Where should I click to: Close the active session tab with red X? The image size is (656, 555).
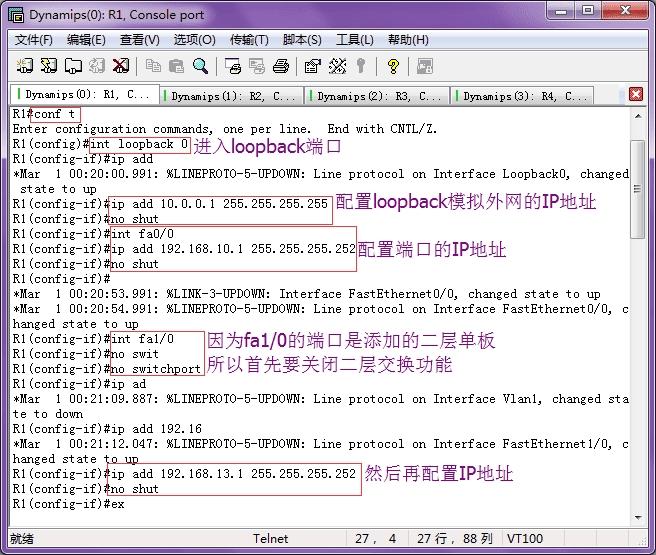pos(636,94)
